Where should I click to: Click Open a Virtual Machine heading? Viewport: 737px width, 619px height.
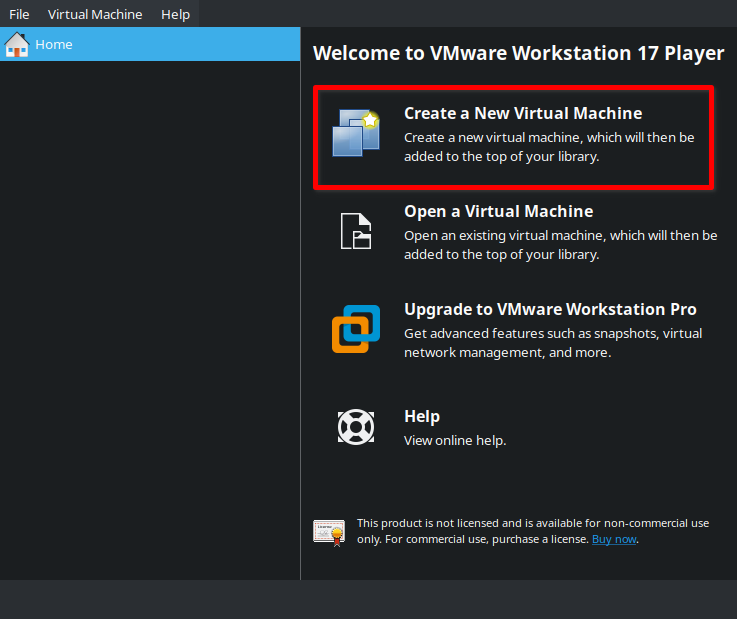[x=499, y=212]
